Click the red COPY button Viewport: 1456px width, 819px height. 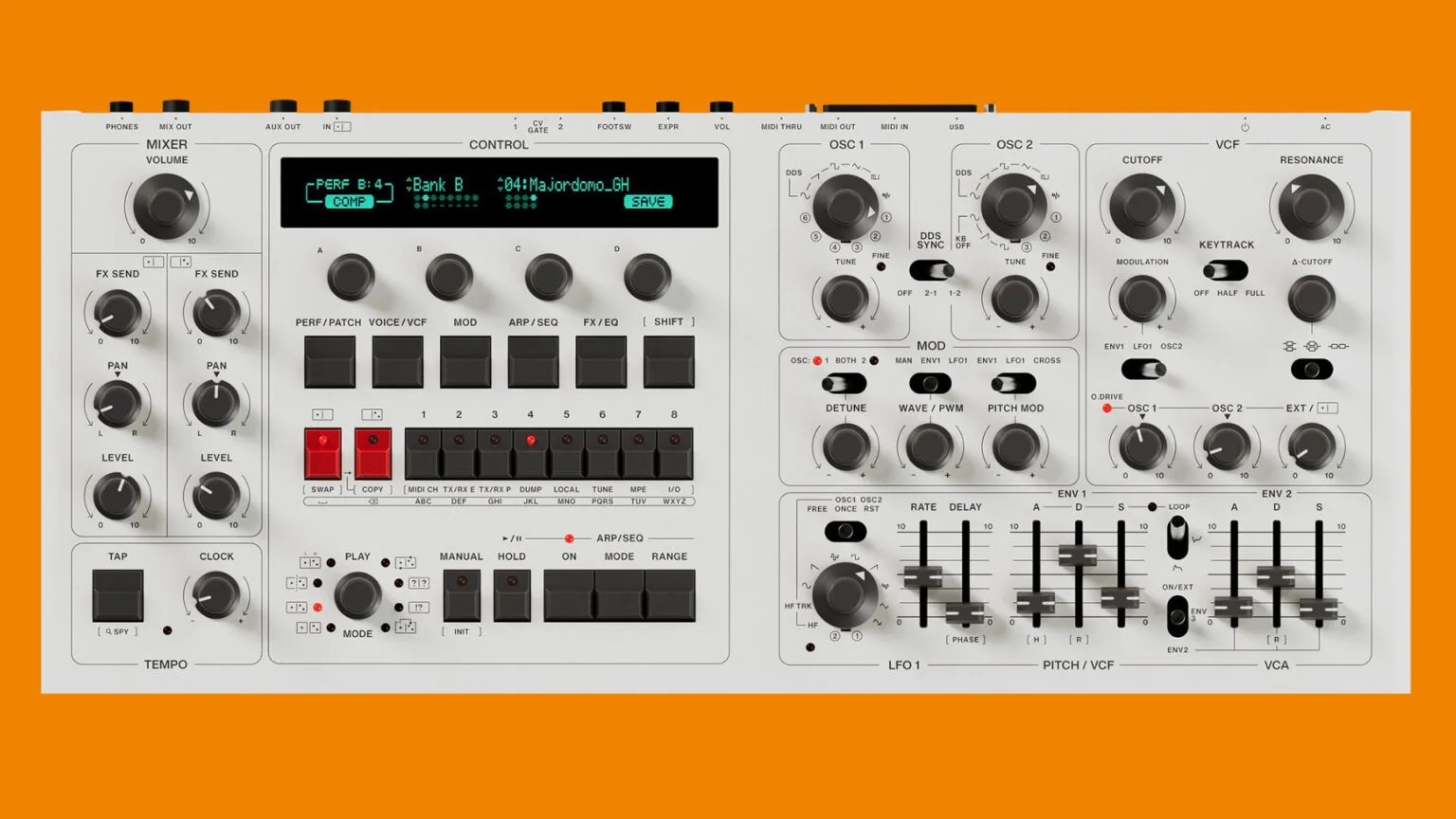click(373, 453)
